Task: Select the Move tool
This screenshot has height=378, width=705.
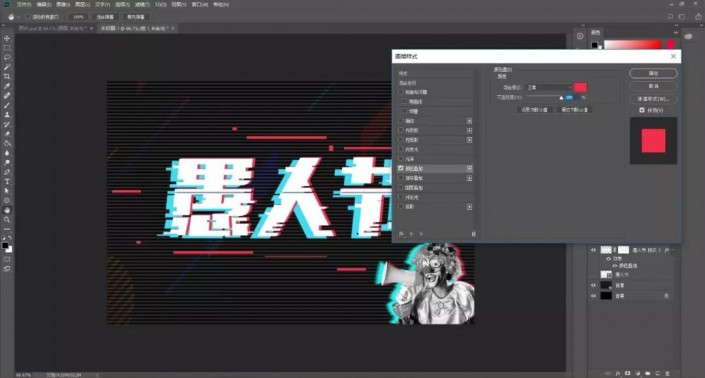Action: [x=7, y=38]
